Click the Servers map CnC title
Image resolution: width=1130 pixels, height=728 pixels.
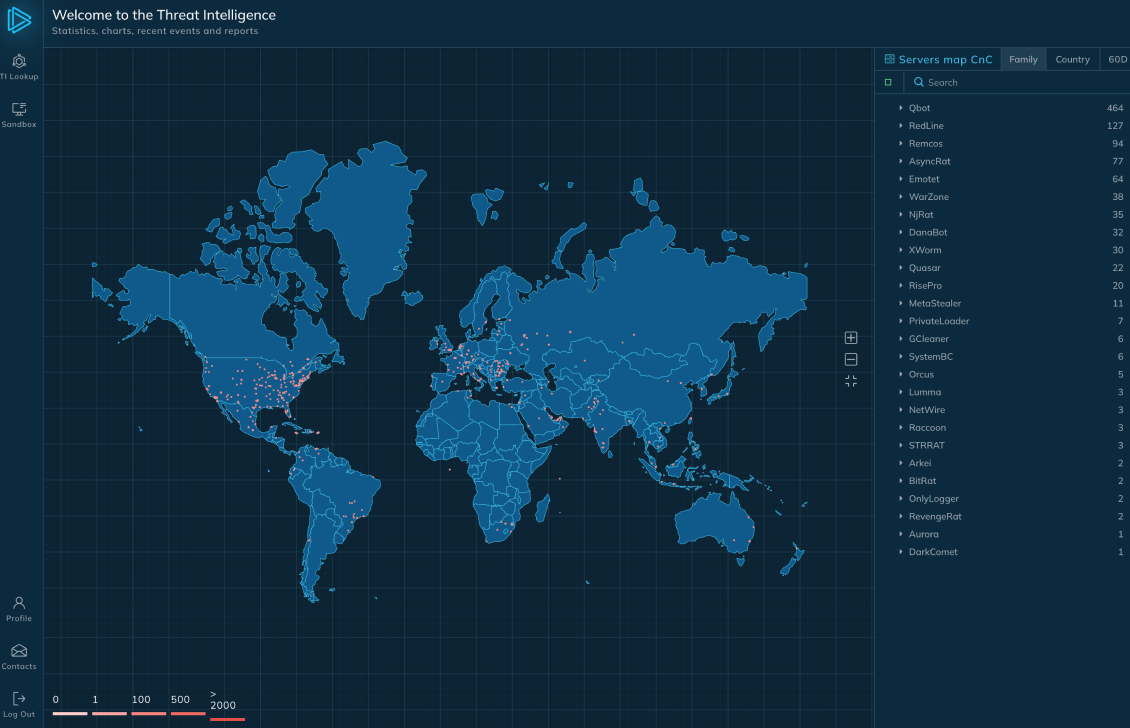pos(945,60)
